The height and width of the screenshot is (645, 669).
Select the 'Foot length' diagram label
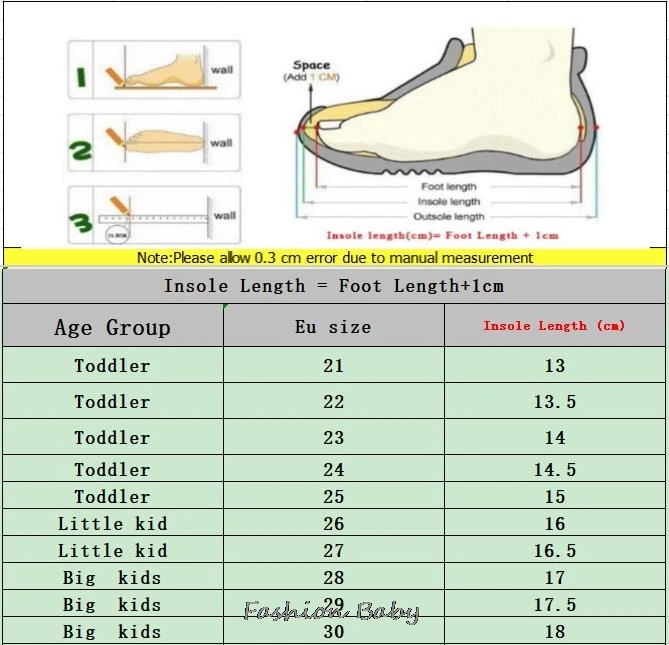point(449,187)
